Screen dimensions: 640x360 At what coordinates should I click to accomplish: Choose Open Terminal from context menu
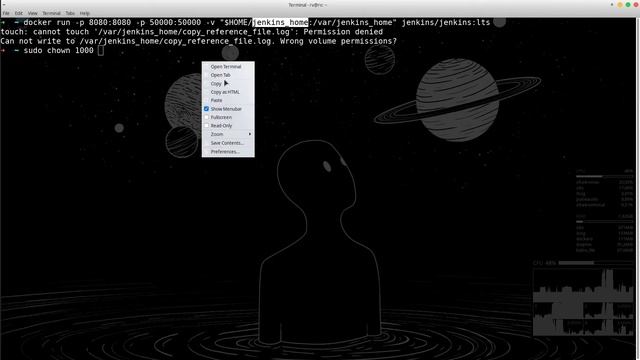(x=228, y=67)
